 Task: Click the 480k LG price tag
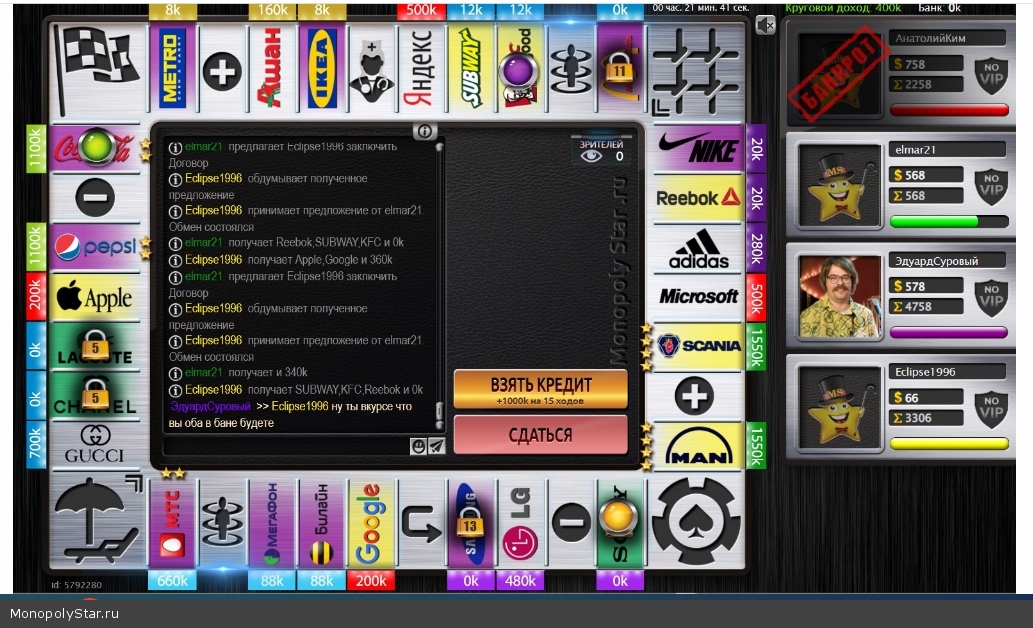click(520, 581)
